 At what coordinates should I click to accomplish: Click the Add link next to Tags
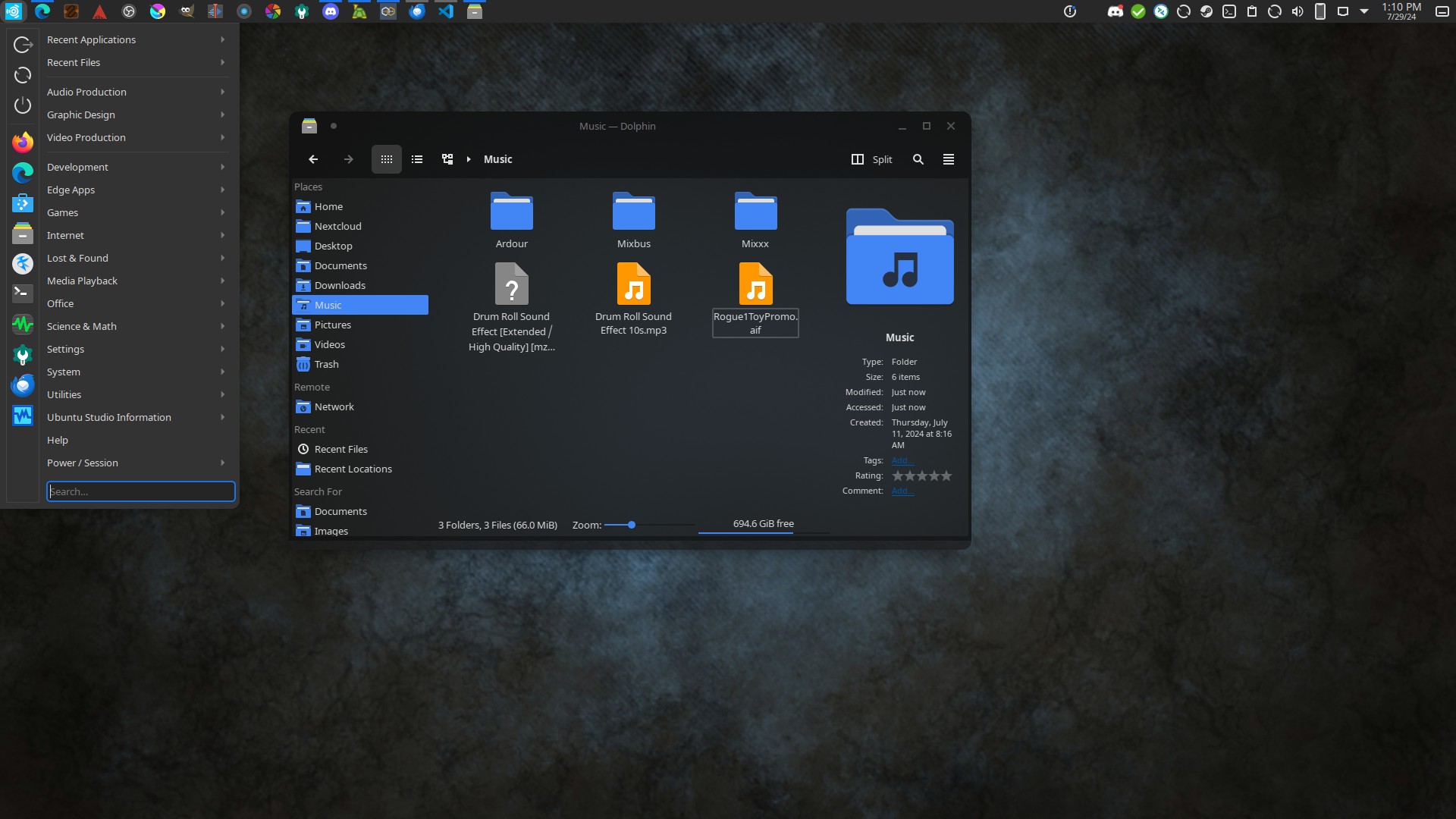click(902, 461)
